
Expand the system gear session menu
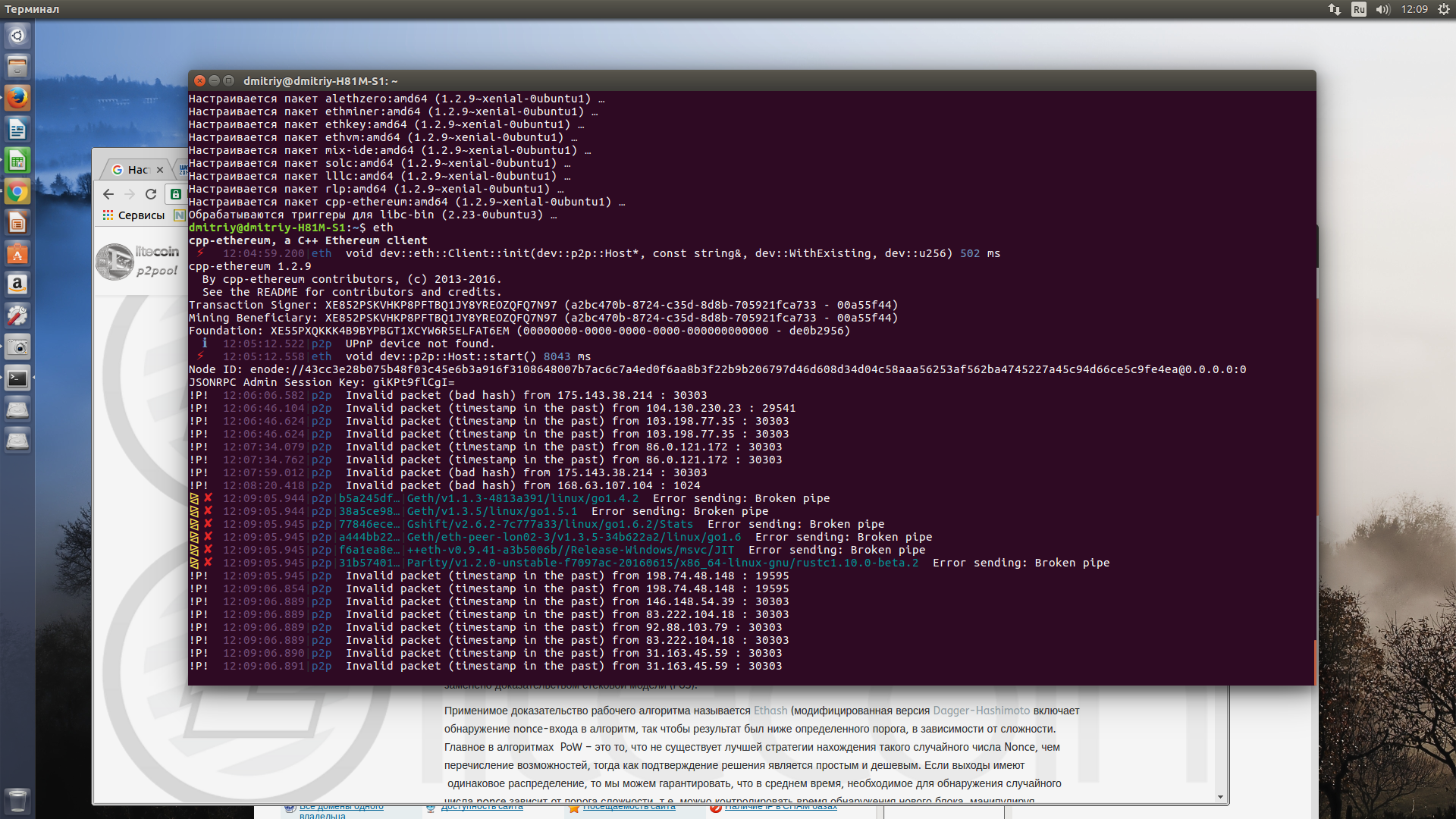(x=1443, y=9)
